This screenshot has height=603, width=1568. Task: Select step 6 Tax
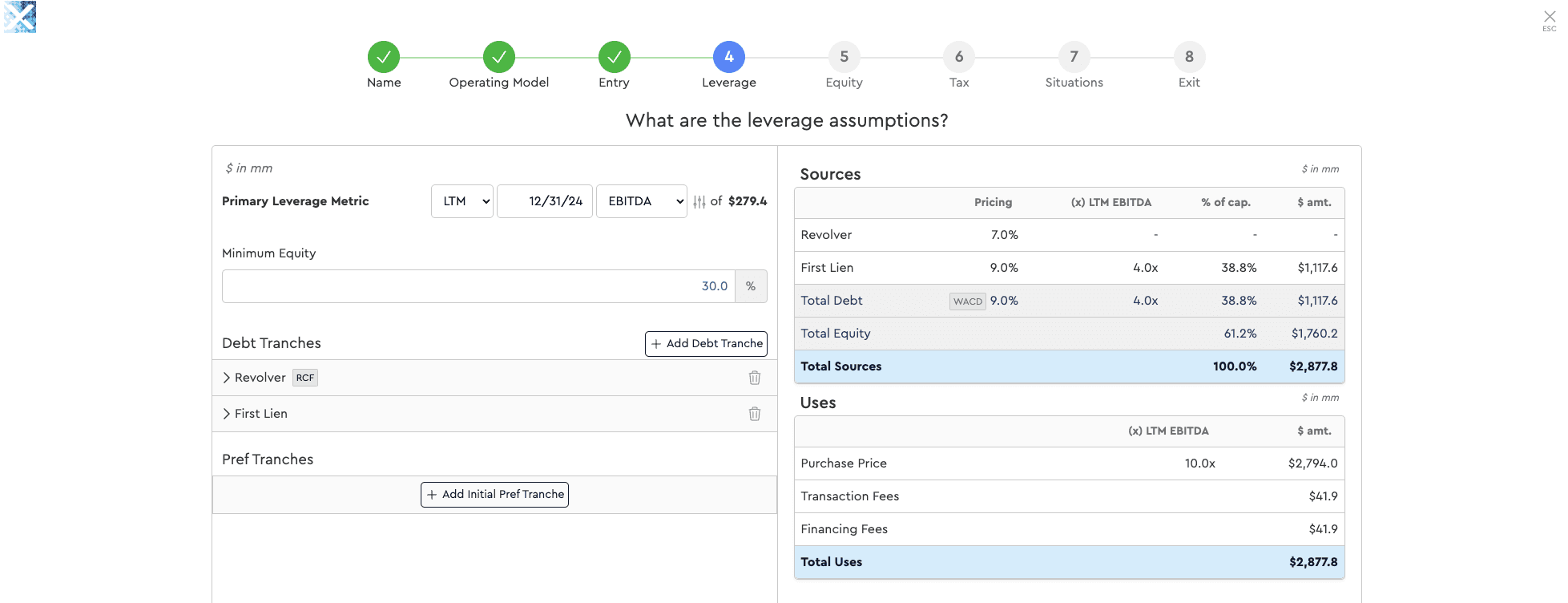(959, 57)
